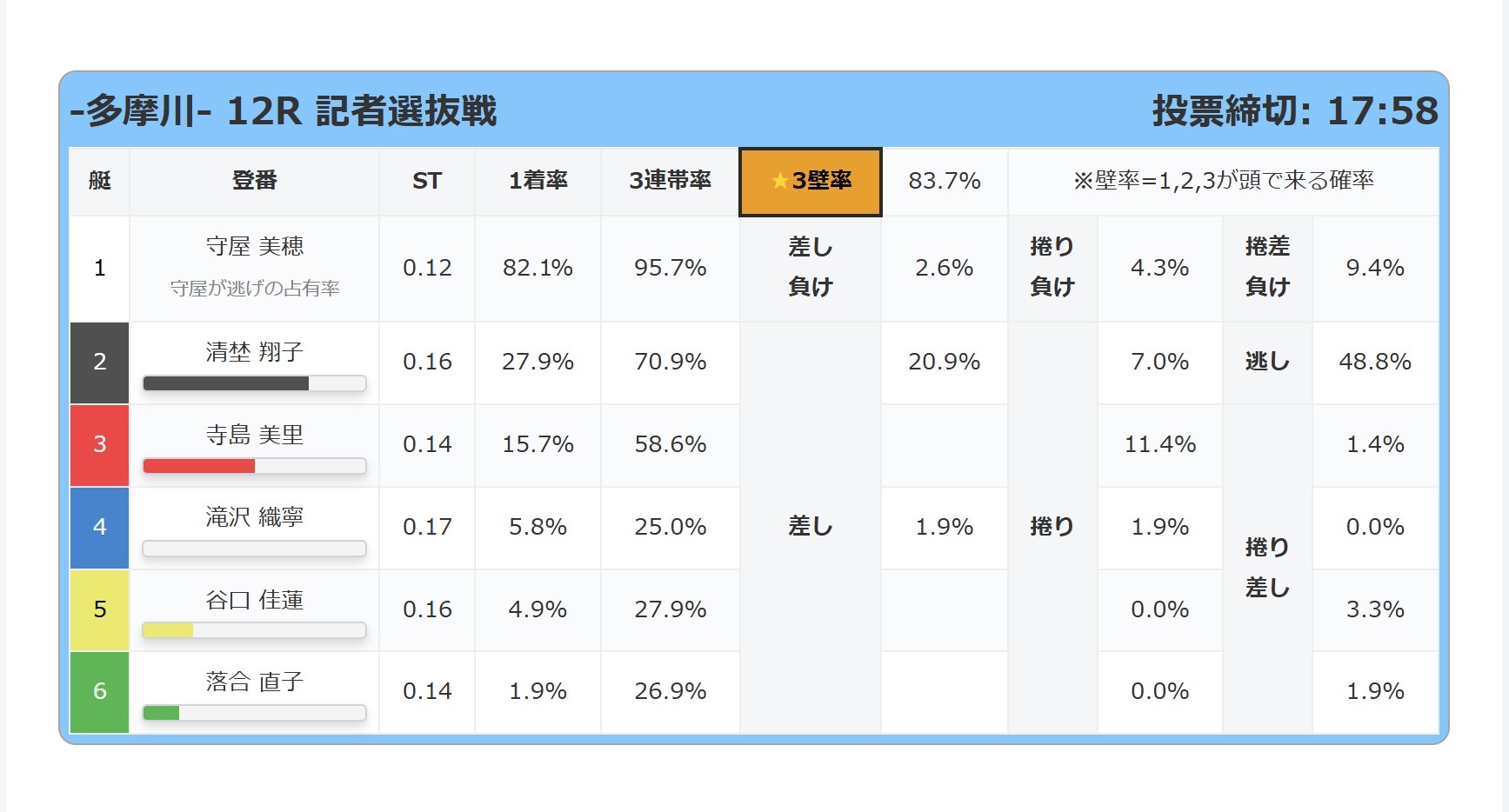Select boat number 2 black cell
The height and width of the screenshot is (812, 1509).
pos(100,363)
